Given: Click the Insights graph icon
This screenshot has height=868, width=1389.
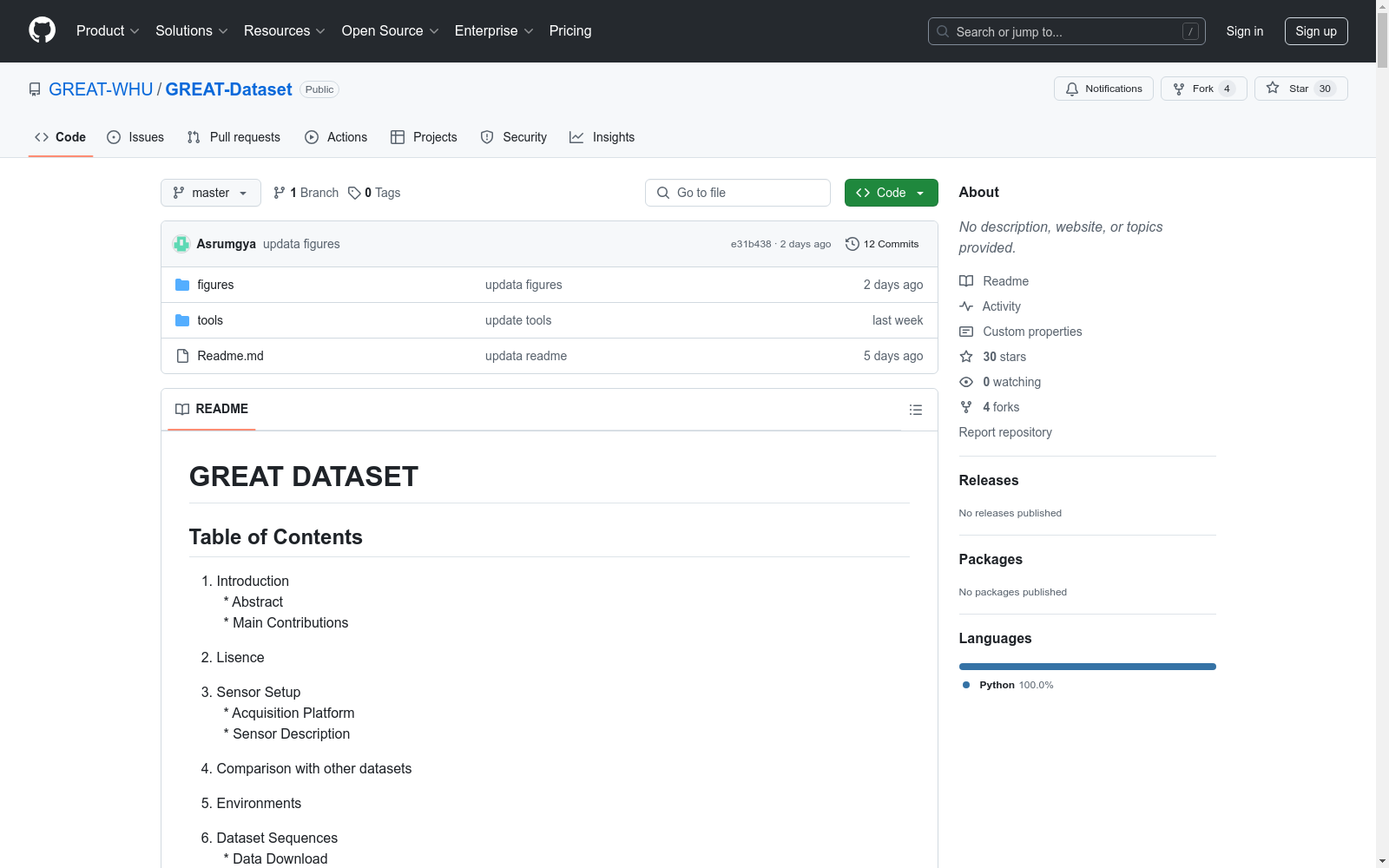Looking at the screenshot, I should tap(576, 137).
